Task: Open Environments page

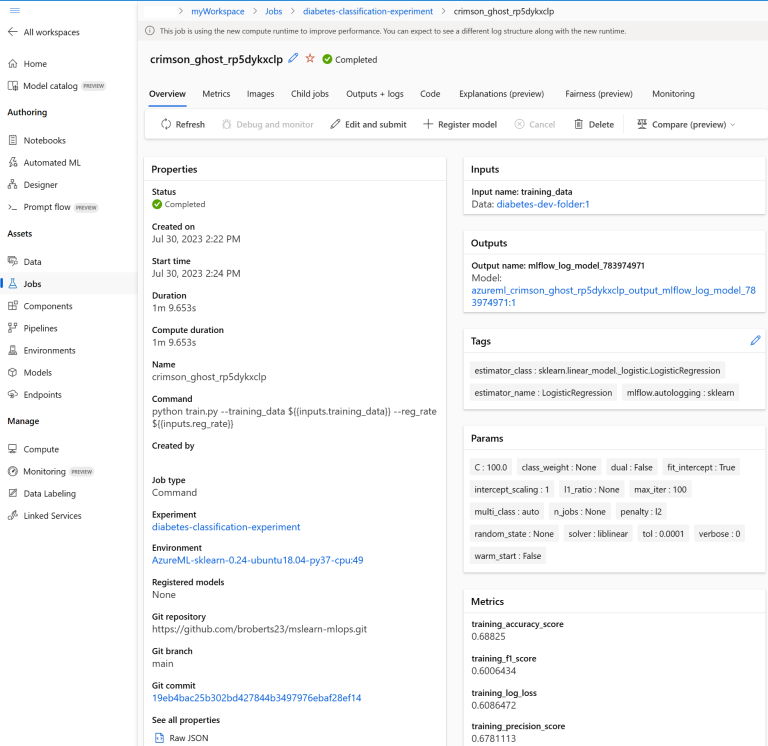Action: click(x=42, y=350)
